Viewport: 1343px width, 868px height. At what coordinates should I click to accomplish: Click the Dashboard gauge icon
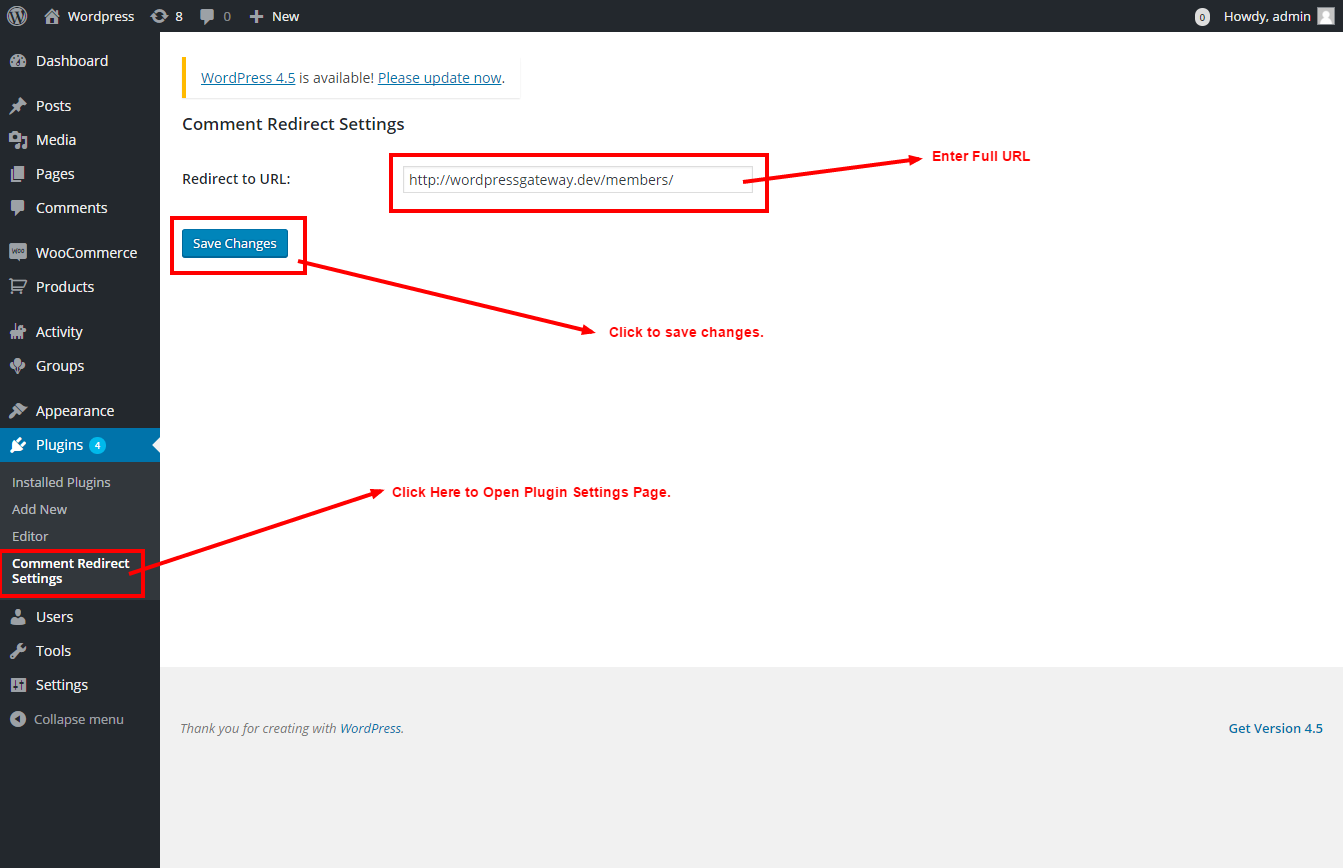(x=18, y=61)
